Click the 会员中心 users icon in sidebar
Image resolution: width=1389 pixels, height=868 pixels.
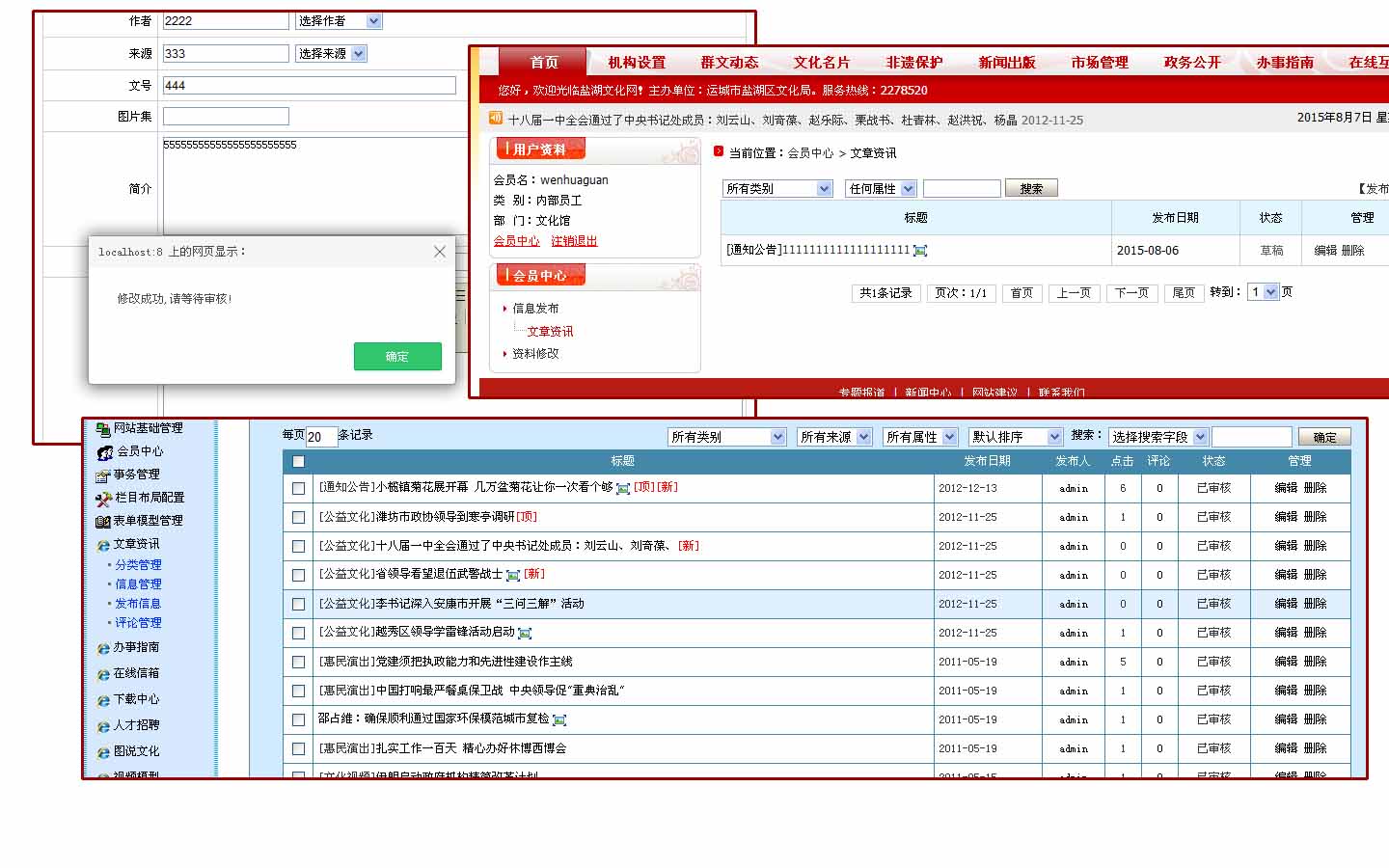pos(105,452)
